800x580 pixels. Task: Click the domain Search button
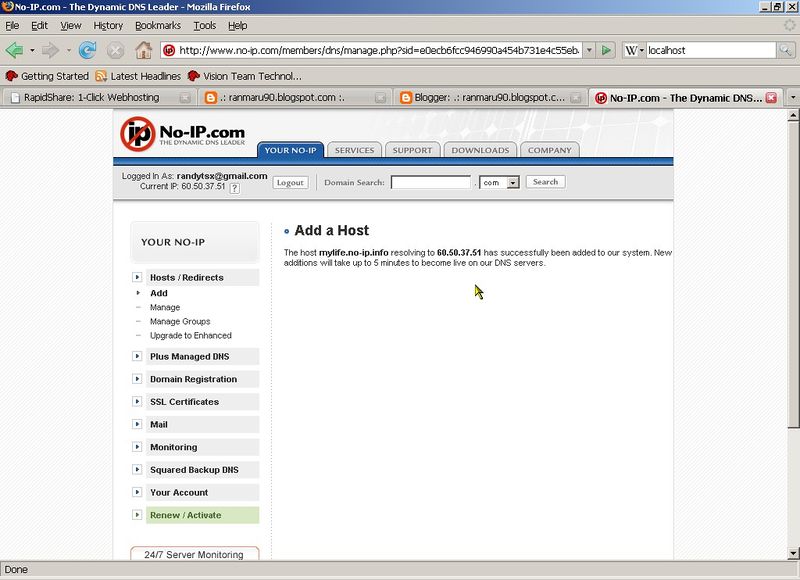[545, 182]
